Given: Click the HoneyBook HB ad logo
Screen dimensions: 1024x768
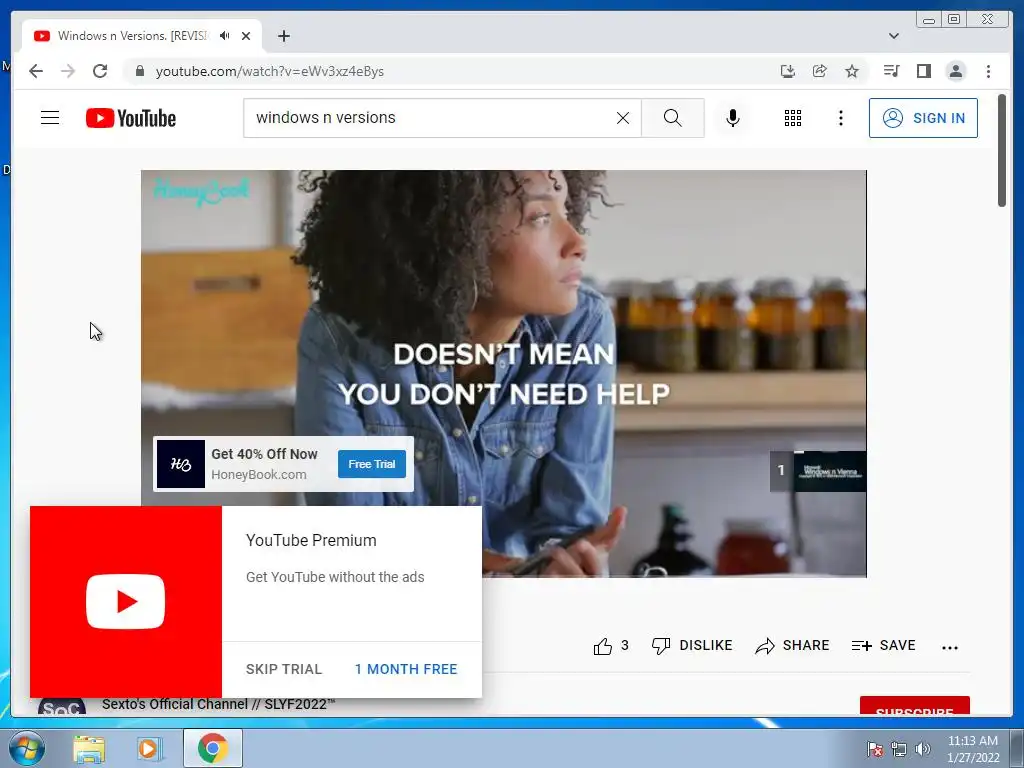Looking at the screenshot, I should 181,464.
